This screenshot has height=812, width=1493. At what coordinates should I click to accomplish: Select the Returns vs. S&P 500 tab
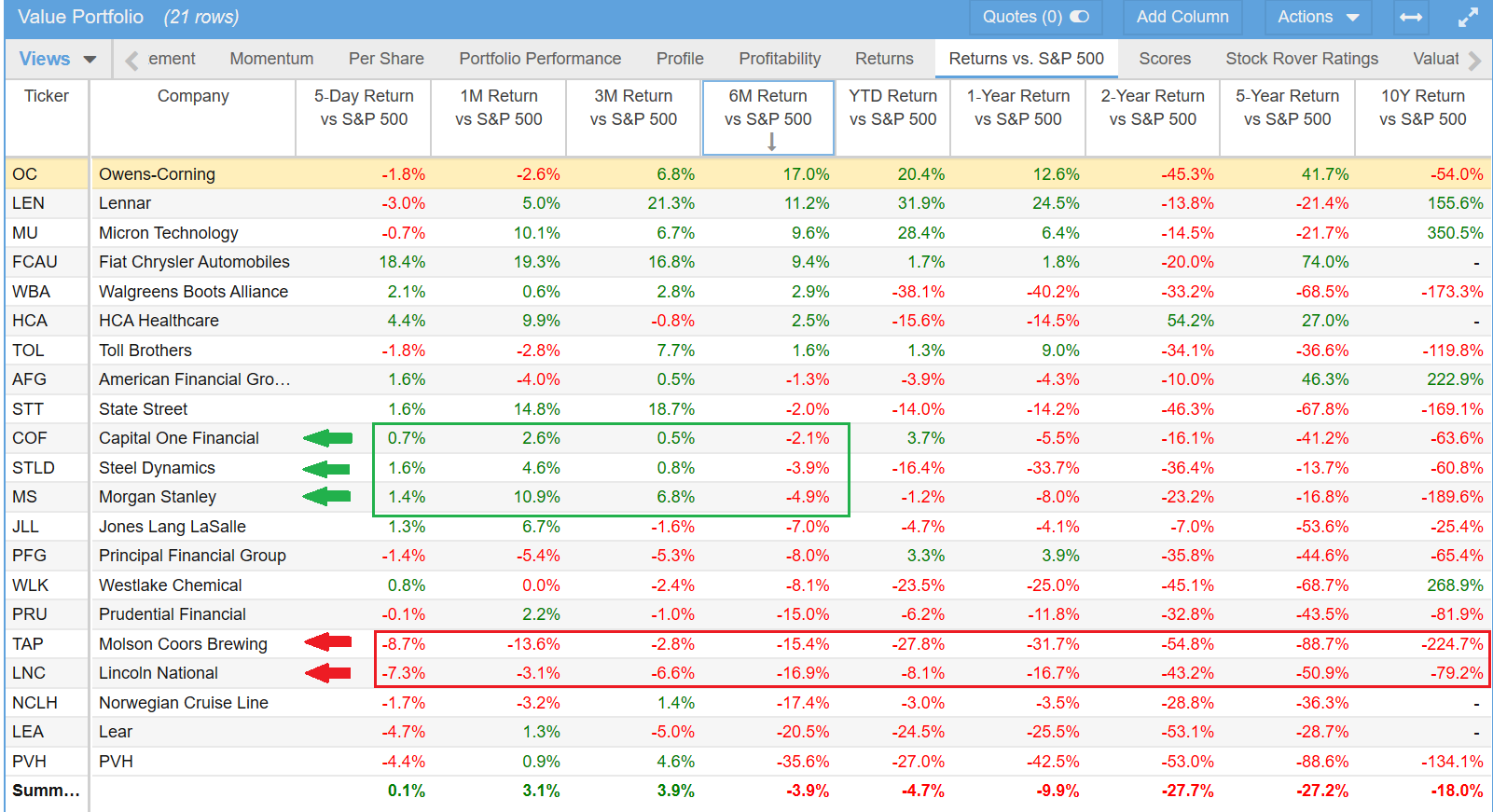tap(1026, 59)
